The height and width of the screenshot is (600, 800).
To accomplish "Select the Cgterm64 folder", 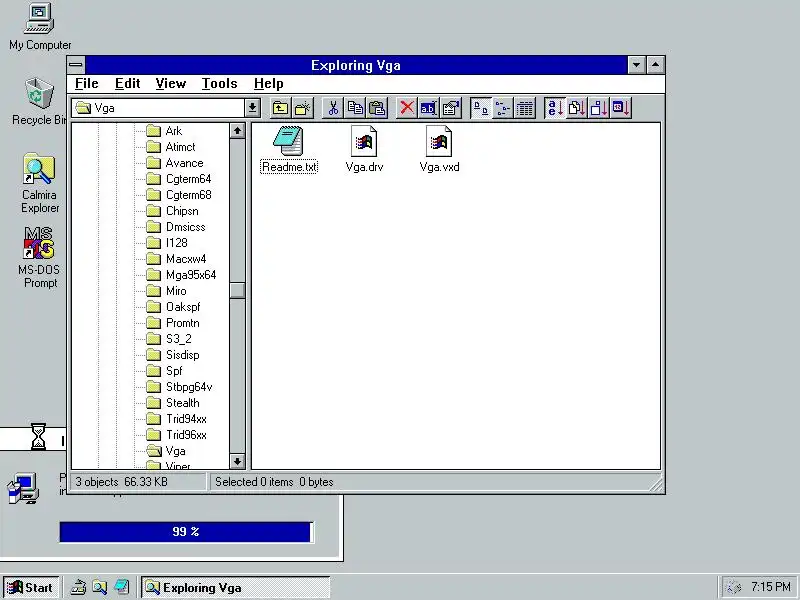I will click(179, 179).
